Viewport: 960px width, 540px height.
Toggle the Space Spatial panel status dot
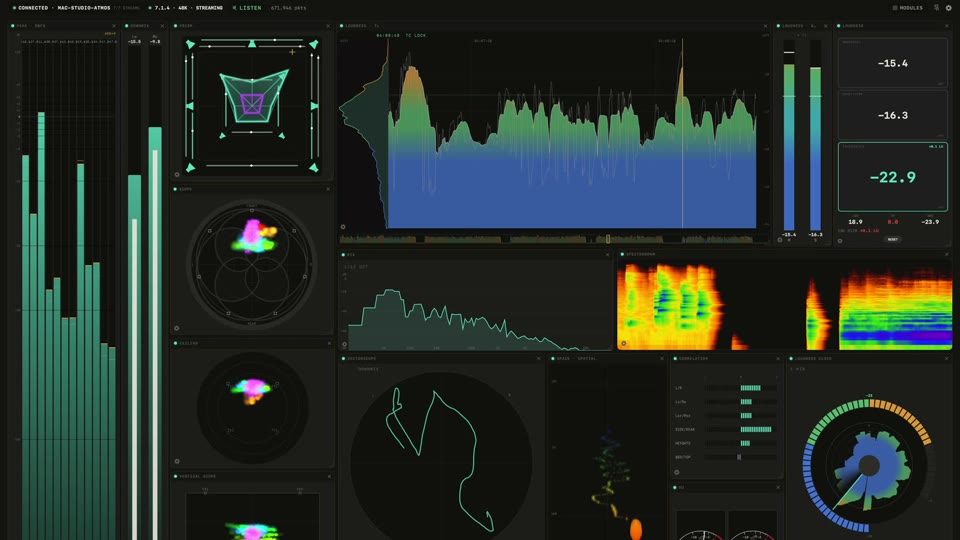(x=553, y=359)
